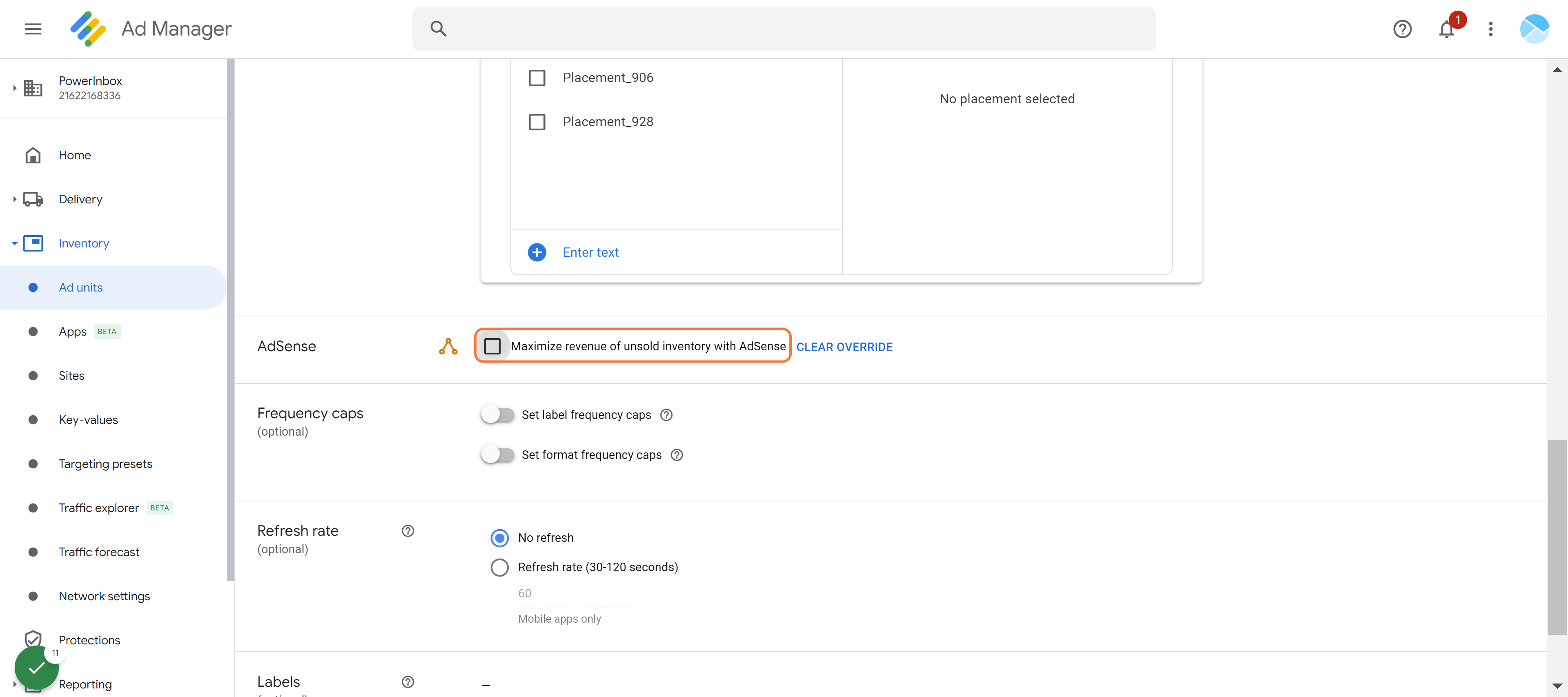Click the Delivery truck icon
Image resolution: width=1568 pixels, height=697 pixels.
(33, 199)
